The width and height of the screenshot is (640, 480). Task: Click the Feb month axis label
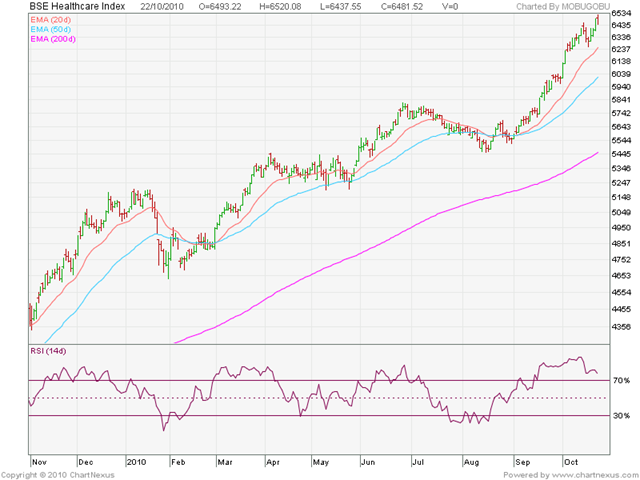click(x=178, y=462)
